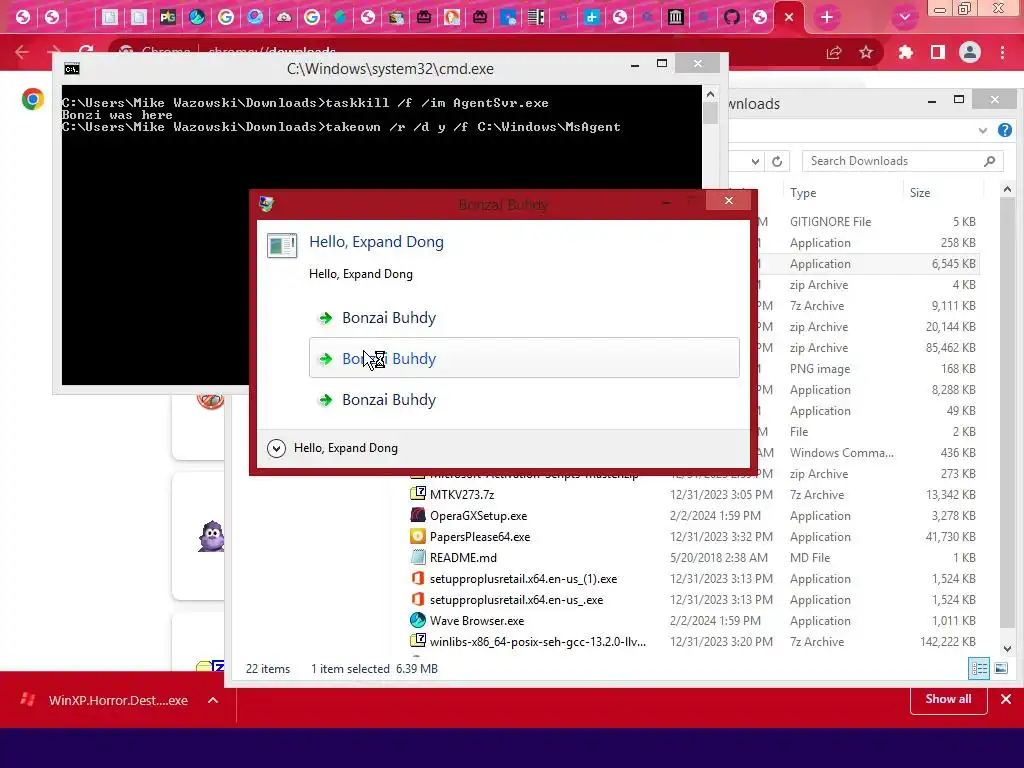Select the MTKV273.7z archive icon
This screenshot has width=1024, height=768.
coord(418,494)
